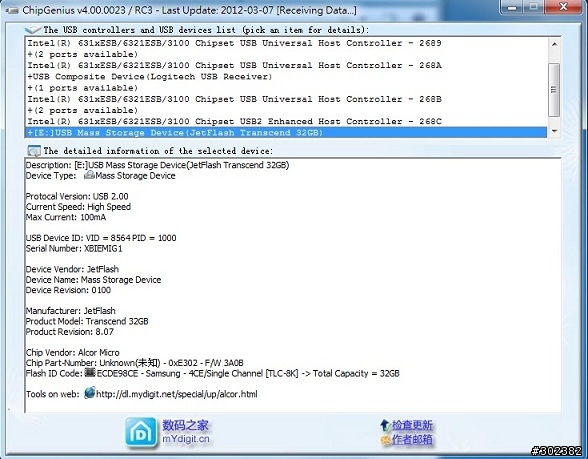Click the 'Product Revision: 8.07' line

(69, 332)
